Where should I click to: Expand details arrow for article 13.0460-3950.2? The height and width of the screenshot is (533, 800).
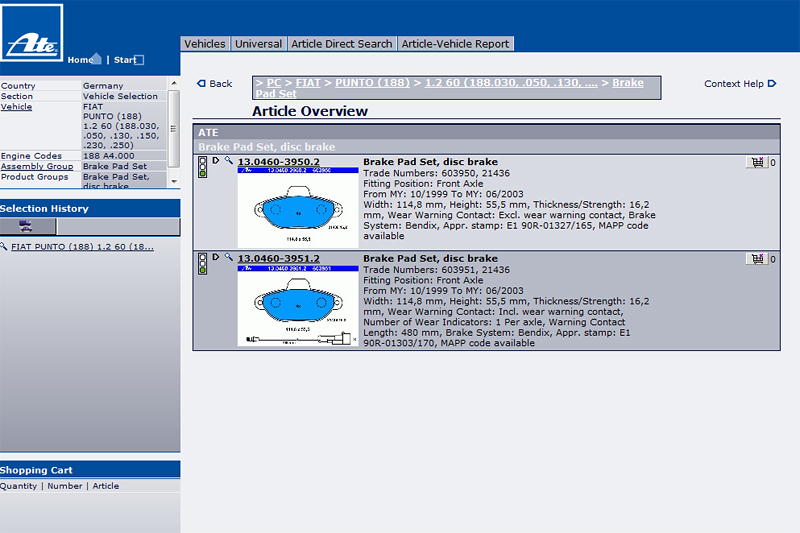pyautogui.click(x=215, y=161)
